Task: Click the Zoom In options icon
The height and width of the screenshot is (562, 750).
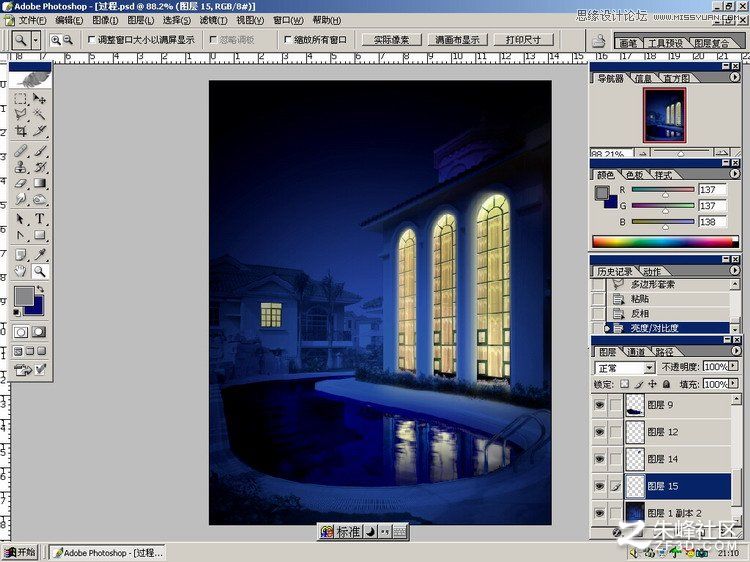Action: pyautogui.click(x=56, y=40)
